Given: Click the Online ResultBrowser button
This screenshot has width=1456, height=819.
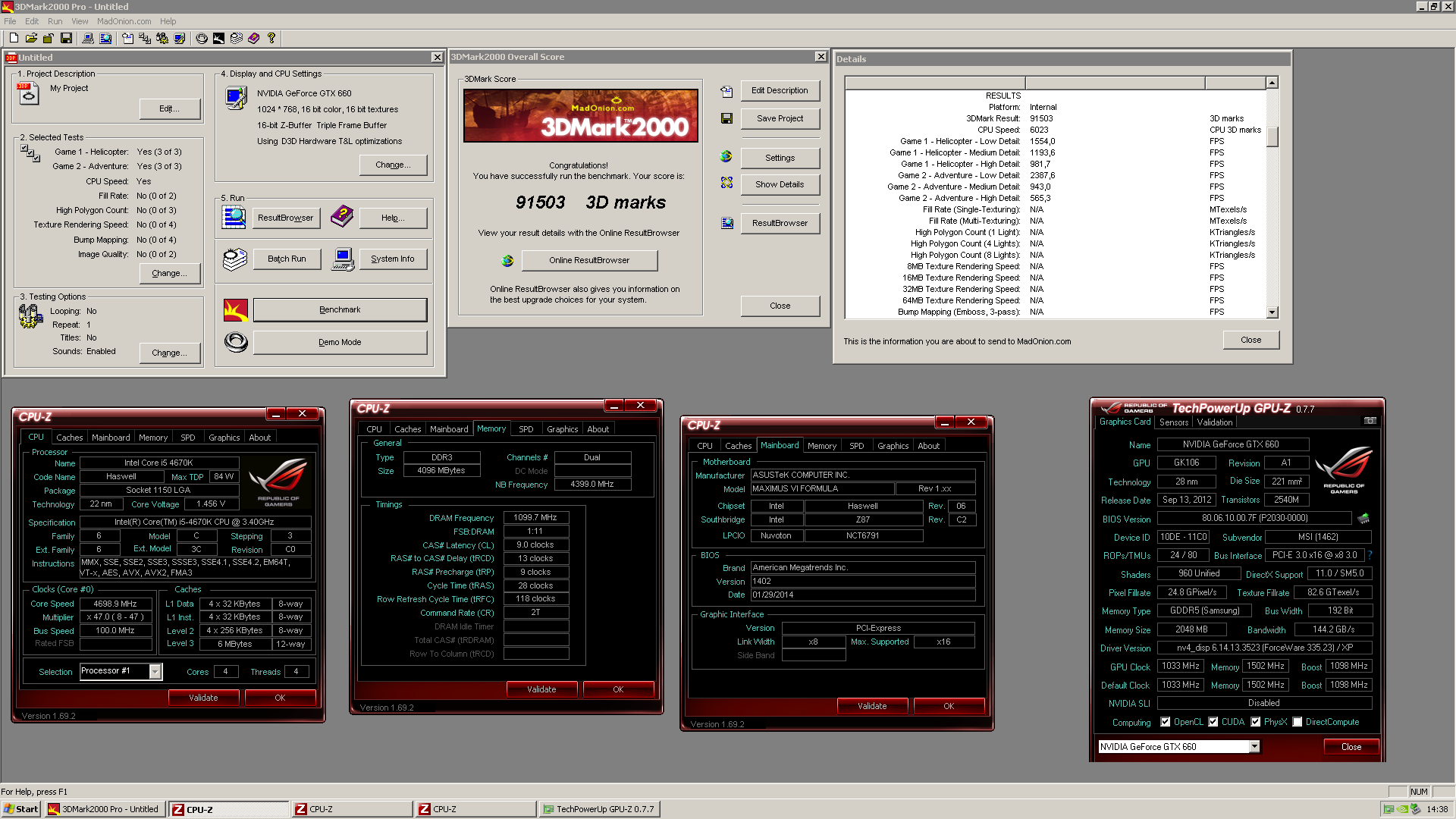Looking at the screenshot, I should 589,260.
